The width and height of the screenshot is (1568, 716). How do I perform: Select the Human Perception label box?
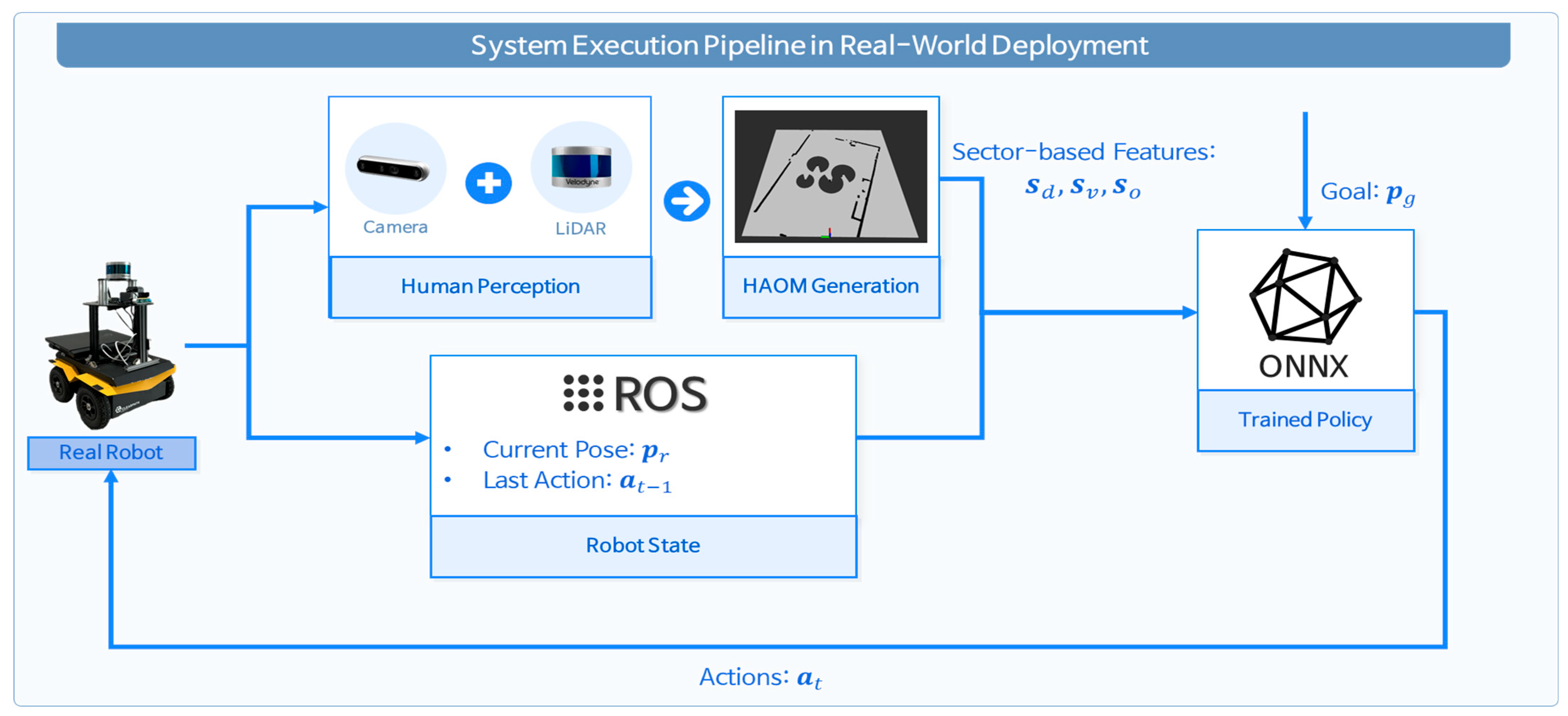490,286
